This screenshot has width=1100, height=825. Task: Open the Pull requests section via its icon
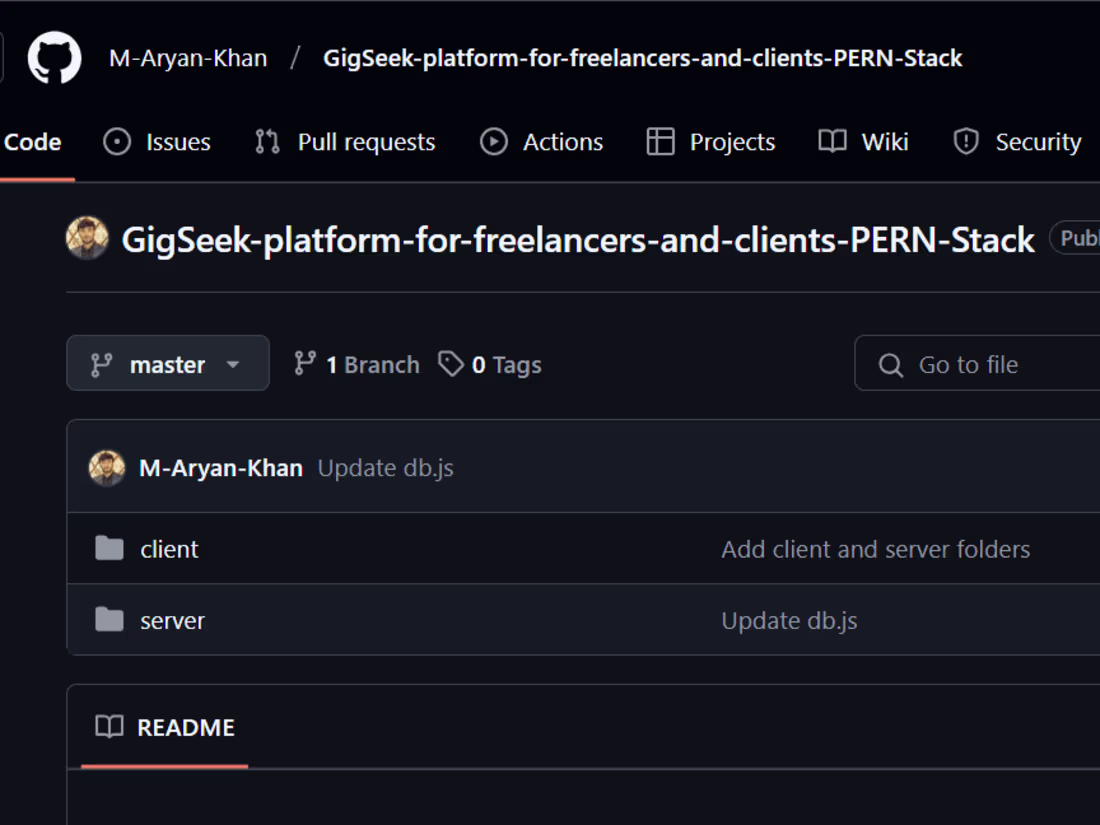coord(266,141)
